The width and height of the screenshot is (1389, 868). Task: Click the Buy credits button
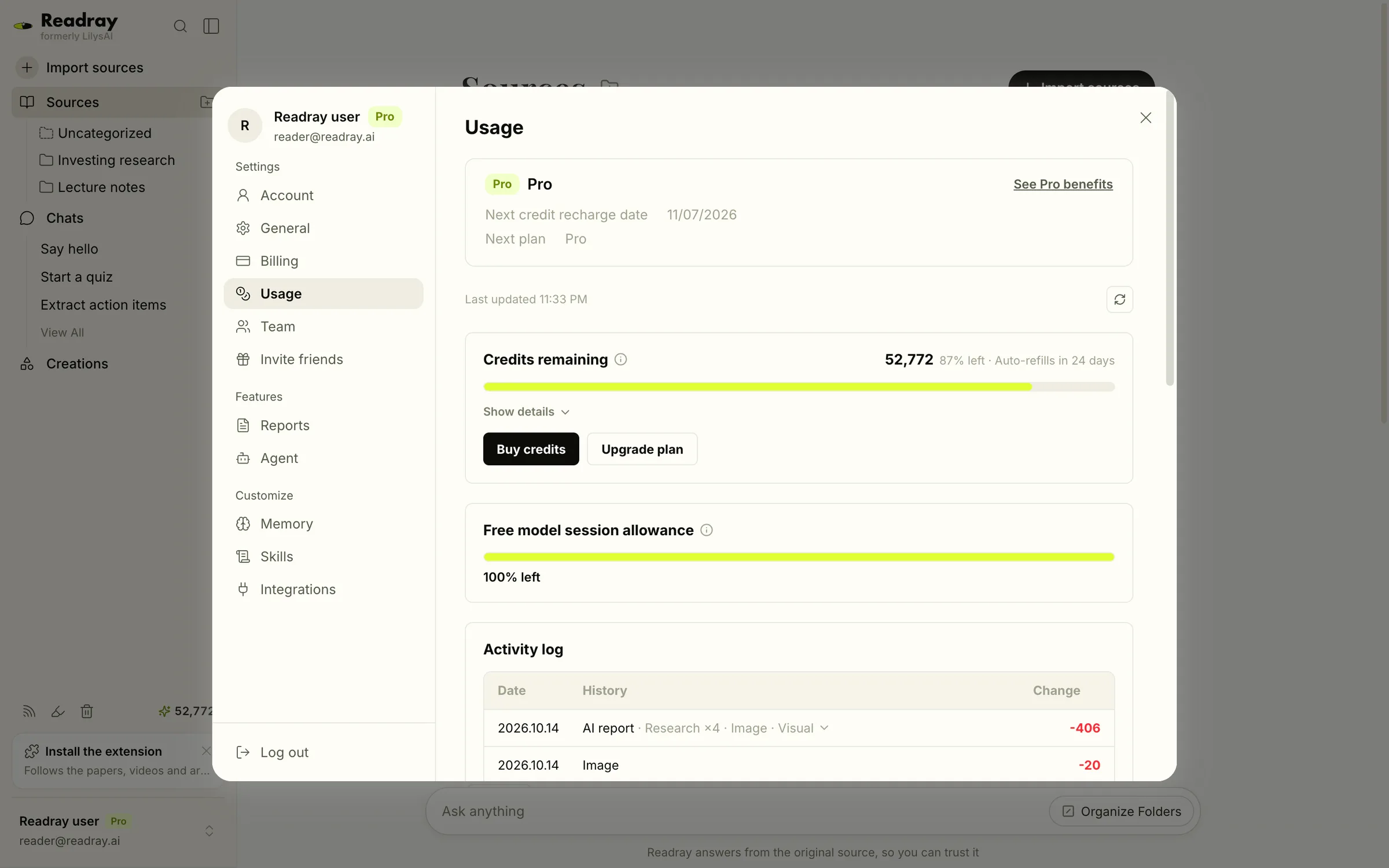click(x=531, y=449)
